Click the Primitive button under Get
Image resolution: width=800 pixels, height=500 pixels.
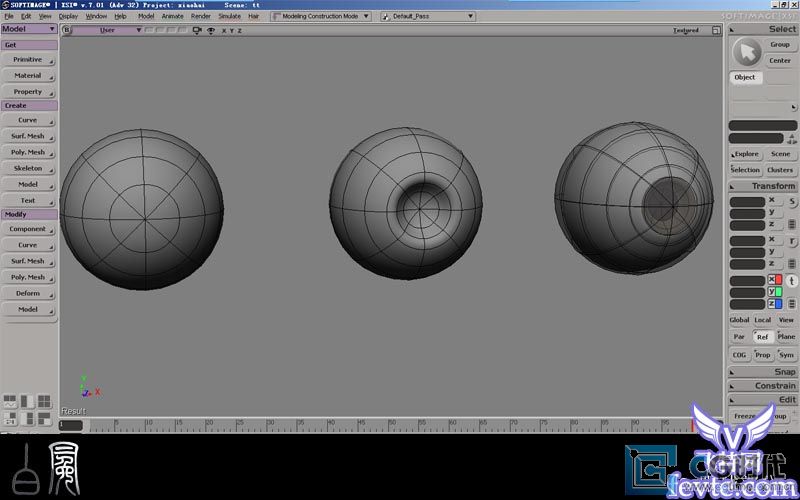28,60
